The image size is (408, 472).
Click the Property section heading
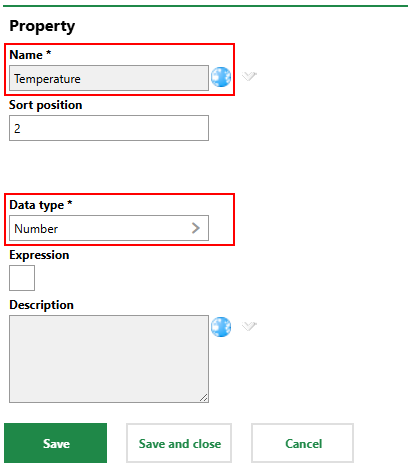coord(42,26)
